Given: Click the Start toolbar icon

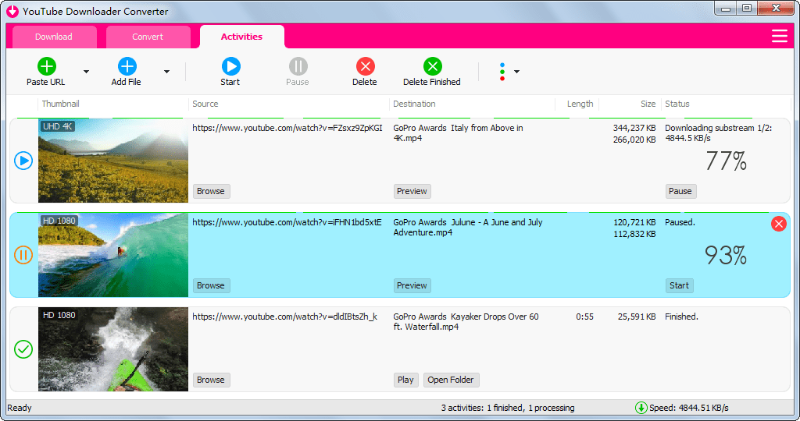Looking at the screenshot, I should coord(231,66).
